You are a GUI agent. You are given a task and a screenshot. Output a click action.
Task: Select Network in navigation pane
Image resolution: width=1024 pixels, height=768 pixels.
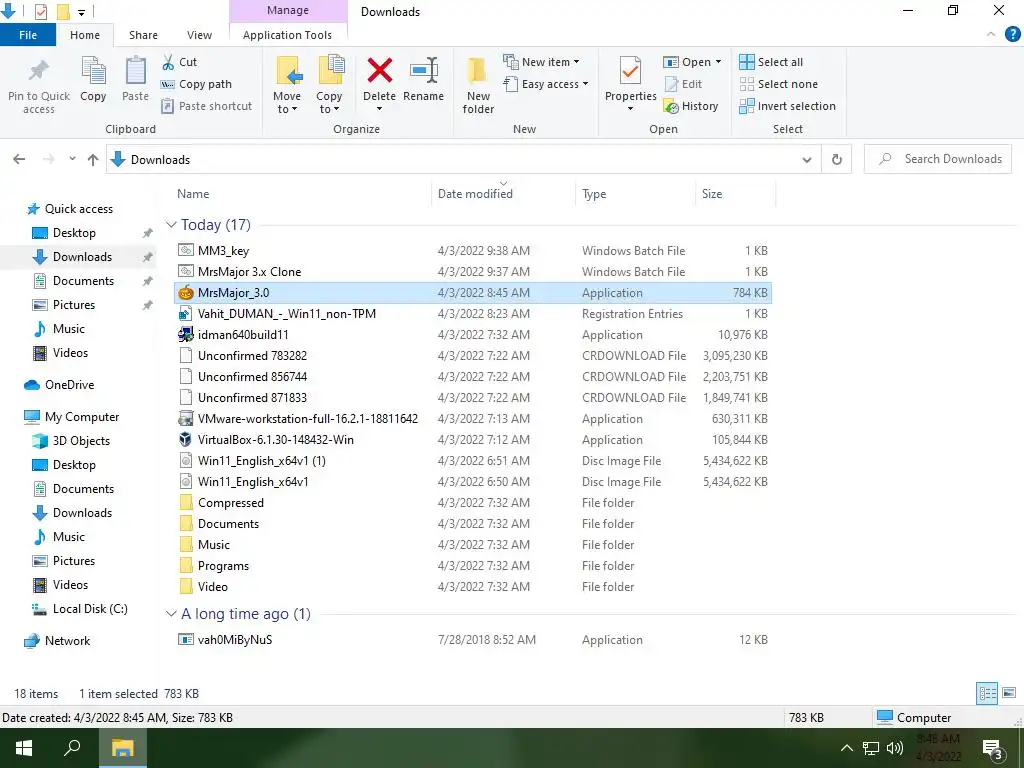tap(57, 641)
